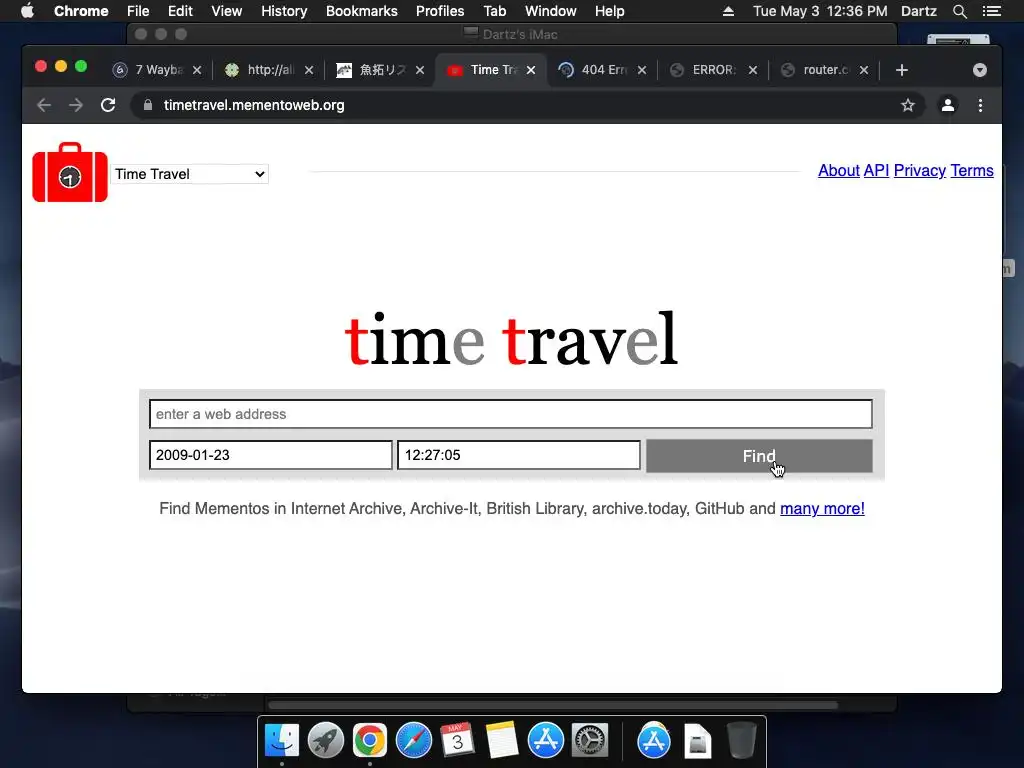Viewport: 1024px width, 768px height.
Task: Click the Dartz user name in menu bar
Action: click(919, 11)
